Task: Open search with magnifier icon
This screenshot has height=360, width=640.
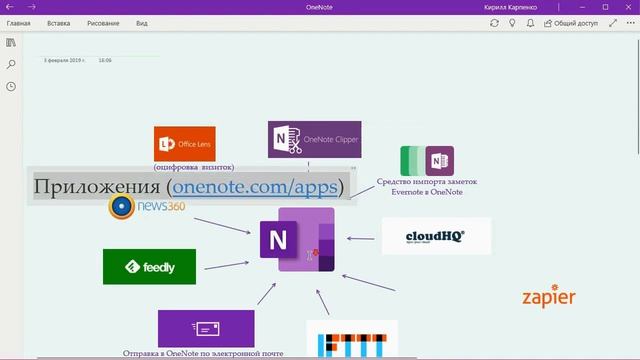Action: (11, 64)
